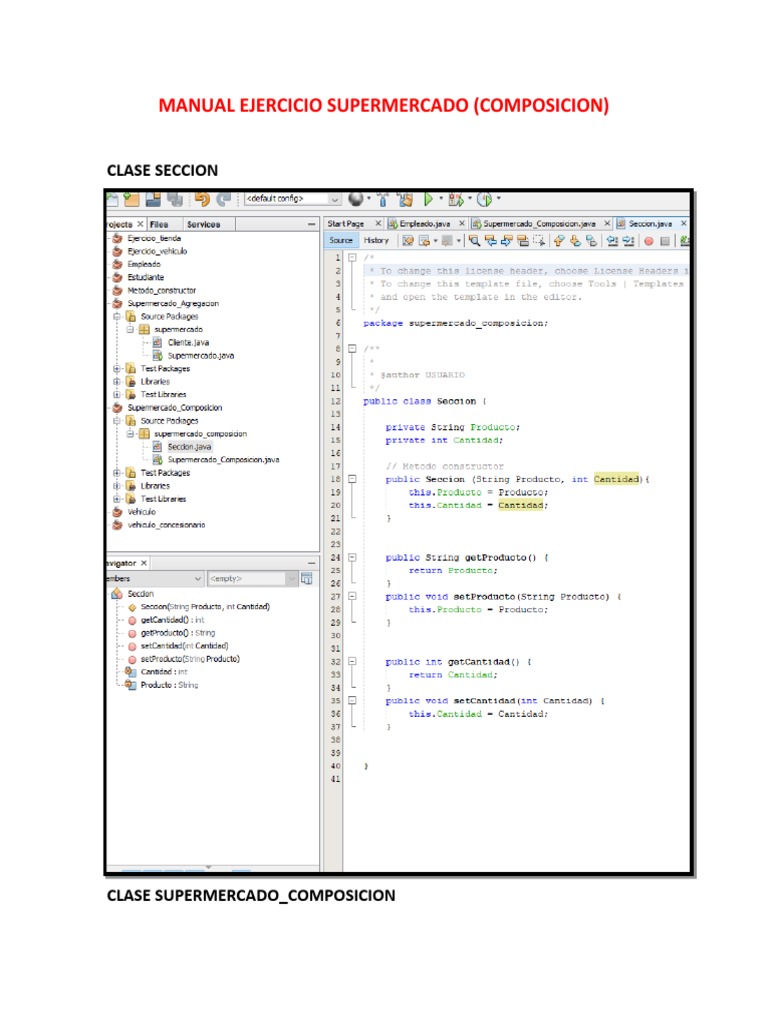
Task: Minimize the Projects panel
Action: [x=312, y=225]
